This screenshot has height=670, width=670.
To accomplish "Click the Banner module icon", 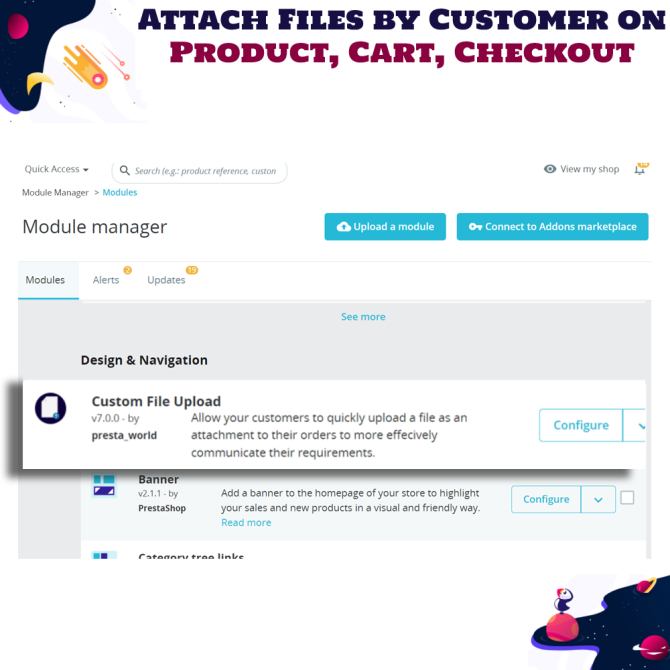I will (x=104, y=486).
